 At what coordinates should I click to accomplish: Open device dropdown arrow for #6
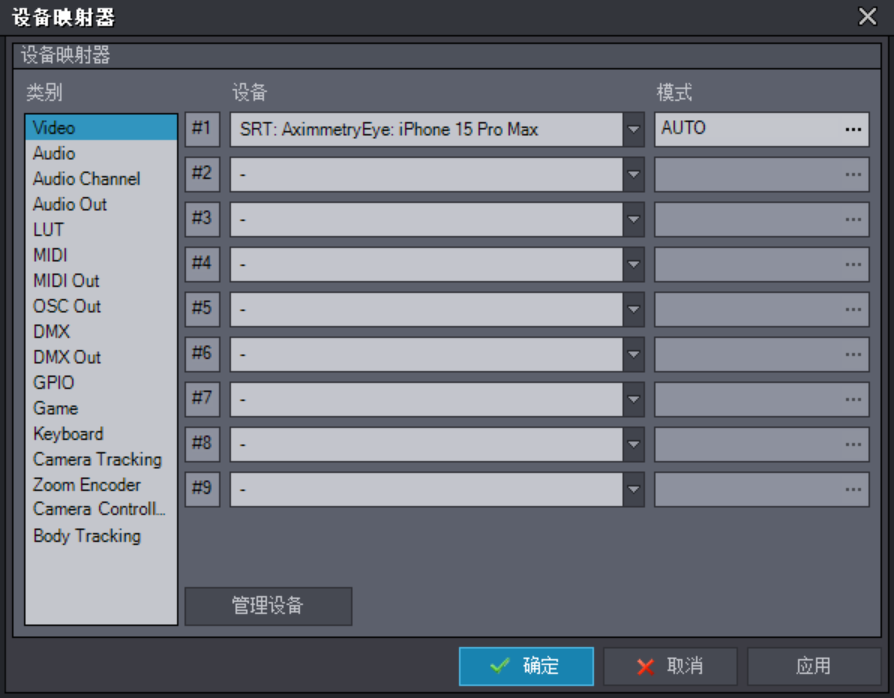[x=633, y=355]
